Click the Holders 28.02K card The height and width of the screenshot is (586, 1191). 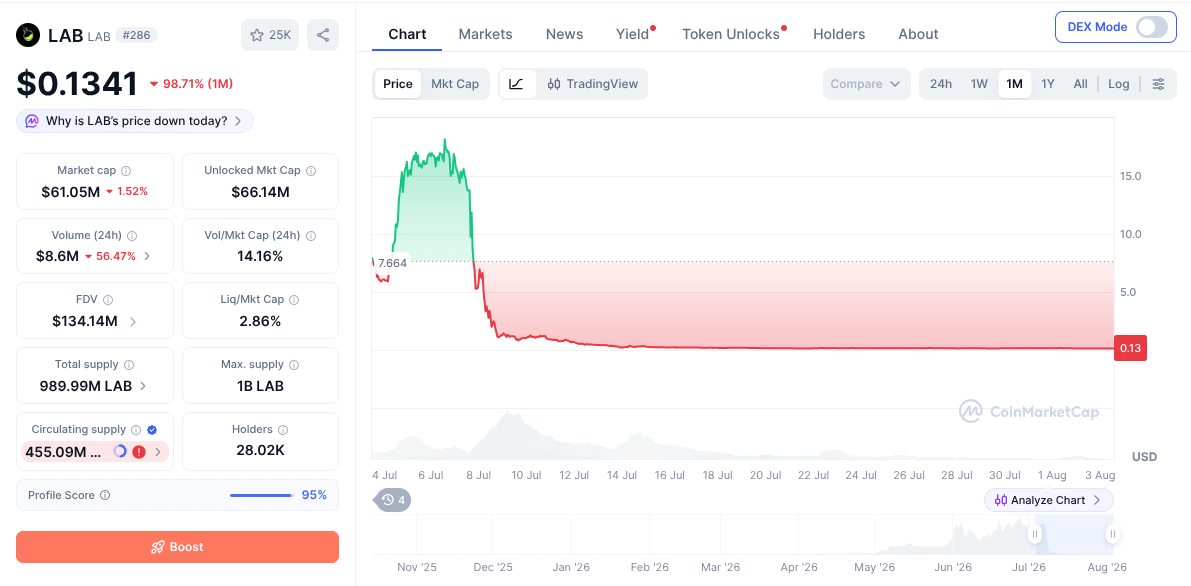(x=261, y=442)
